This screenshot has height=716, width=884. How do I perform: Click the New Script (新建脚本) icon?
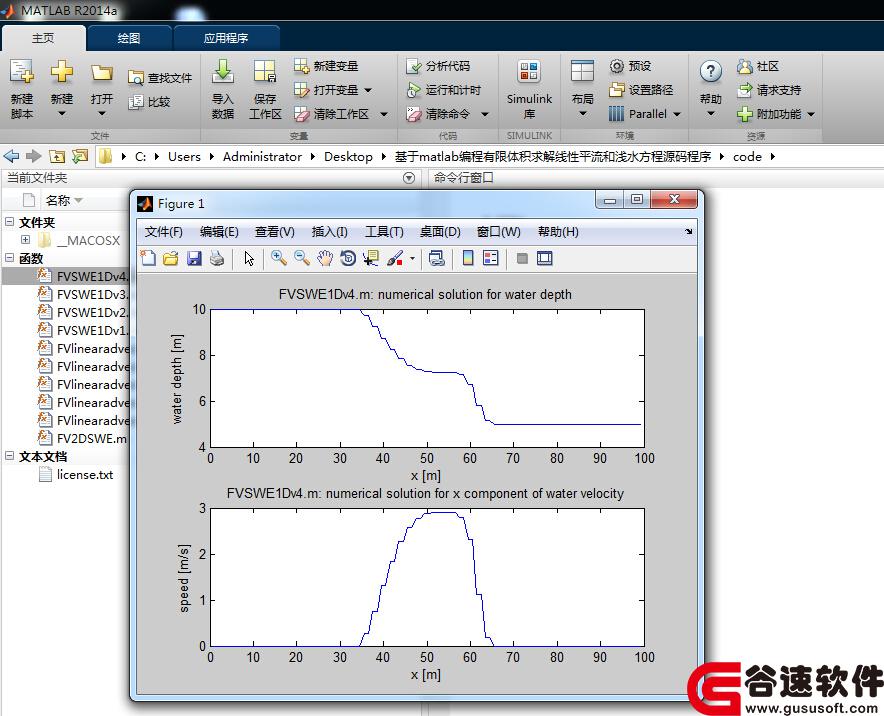pos(22,72)
